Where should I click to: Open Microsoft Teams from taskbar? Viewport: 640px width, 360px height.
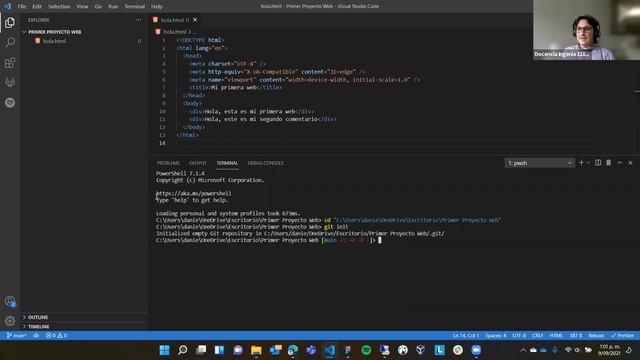311,350
